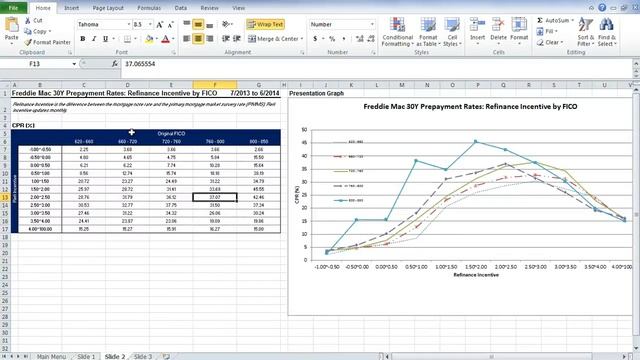Toggle center horizontal alignment
Viewport: 640px width, 360px height.
[x=198, y=39]
